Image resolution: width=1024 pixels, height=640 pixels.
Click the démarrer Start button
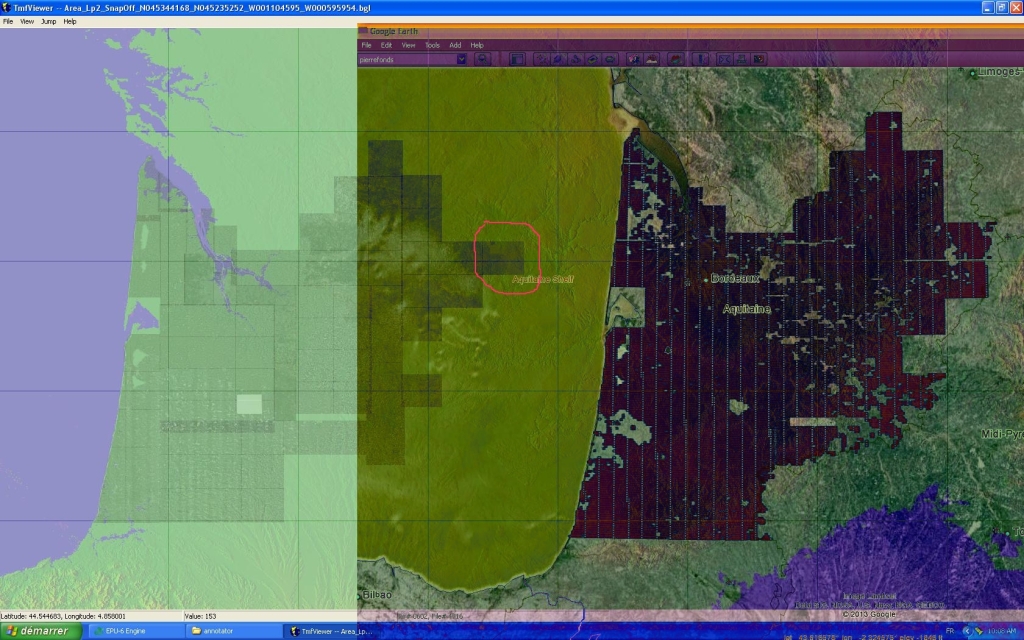click(x=40, y=631)
